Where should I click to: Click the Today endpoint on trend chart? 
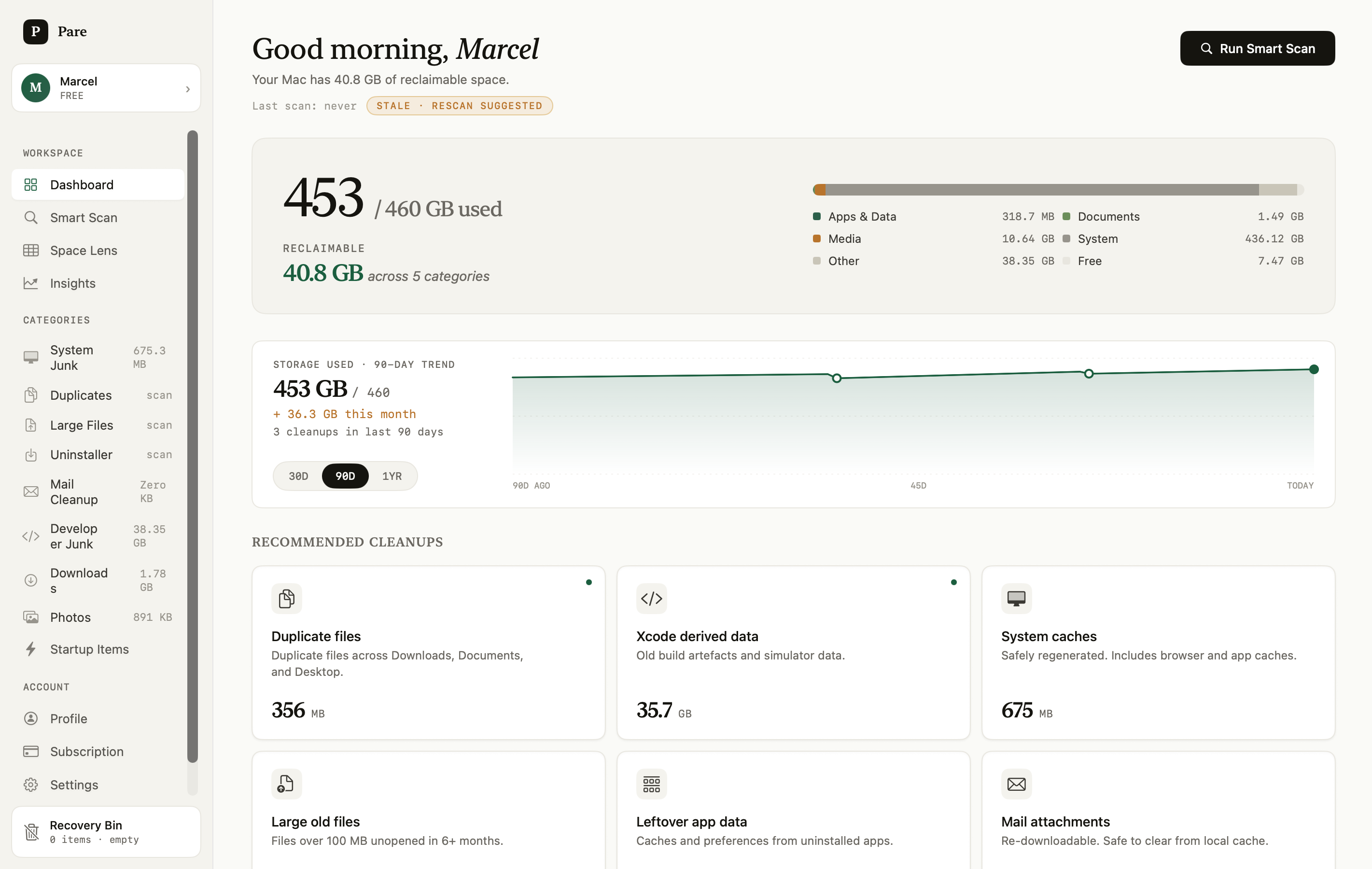click(1314, 369)
